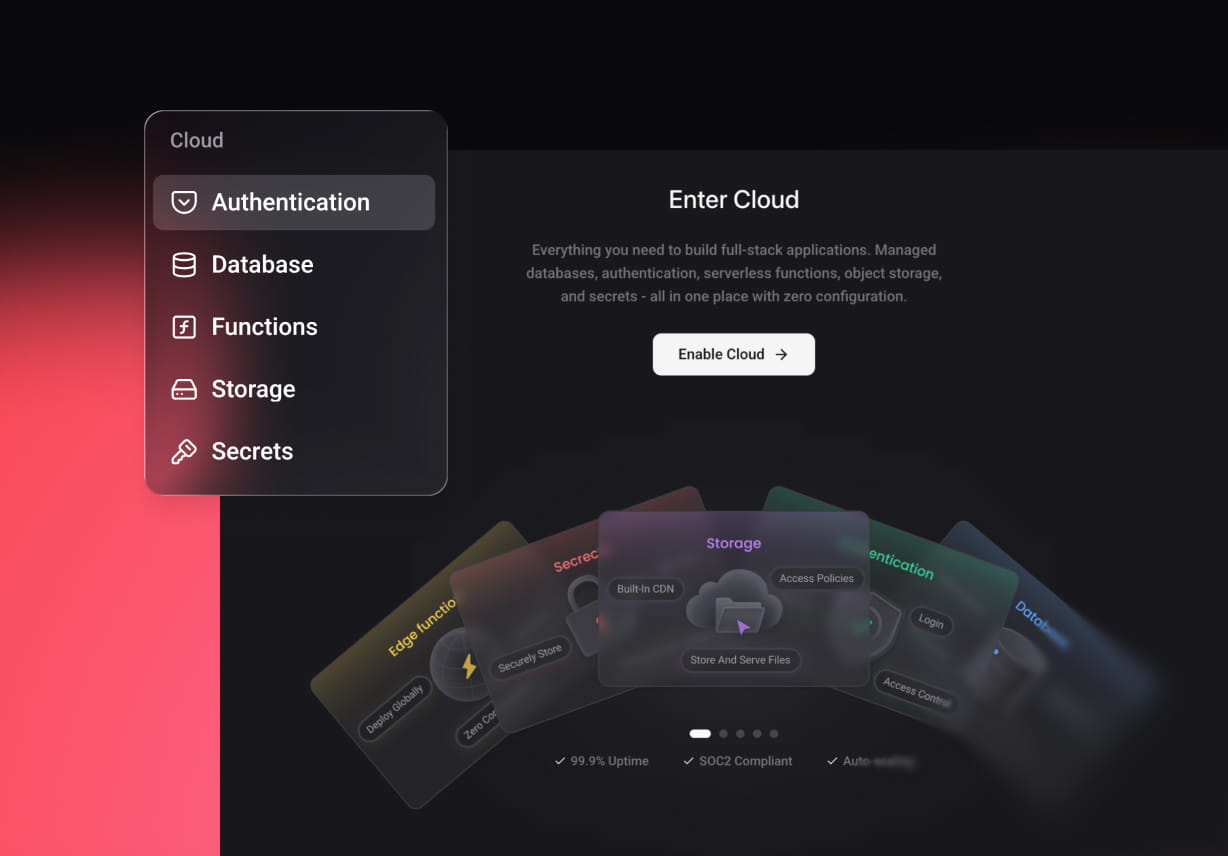Screen dimensions: 1228x856
Task: Open the Functions menu item
Action: [x=294, y=327]
